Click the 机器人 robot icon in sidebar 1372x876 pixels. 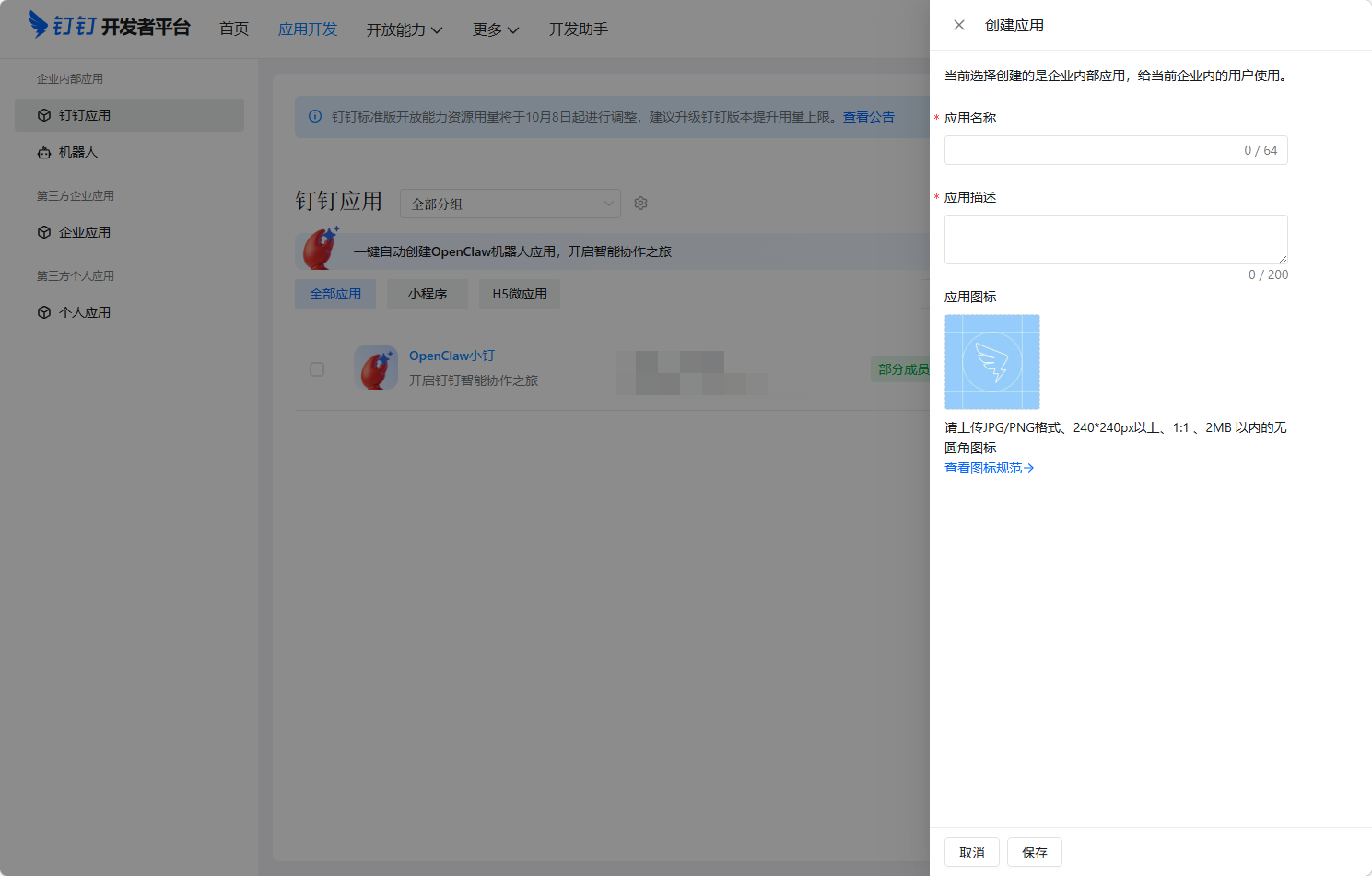(x=44, y=152)
